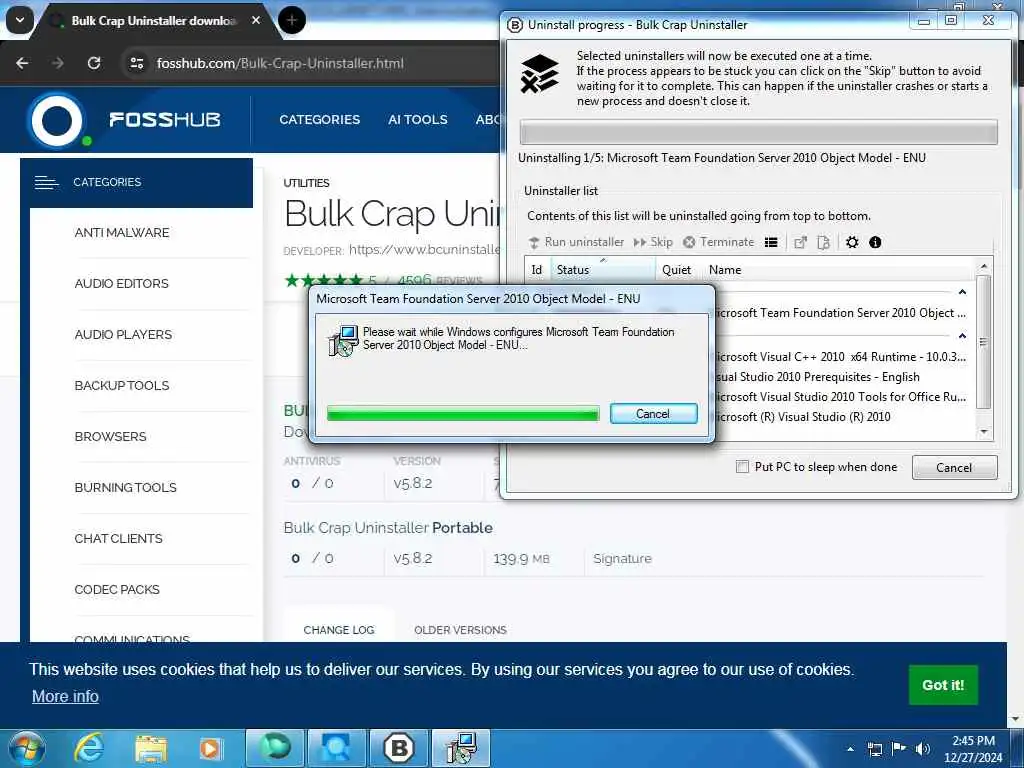Click the Id column header

(x=537, y=270)
